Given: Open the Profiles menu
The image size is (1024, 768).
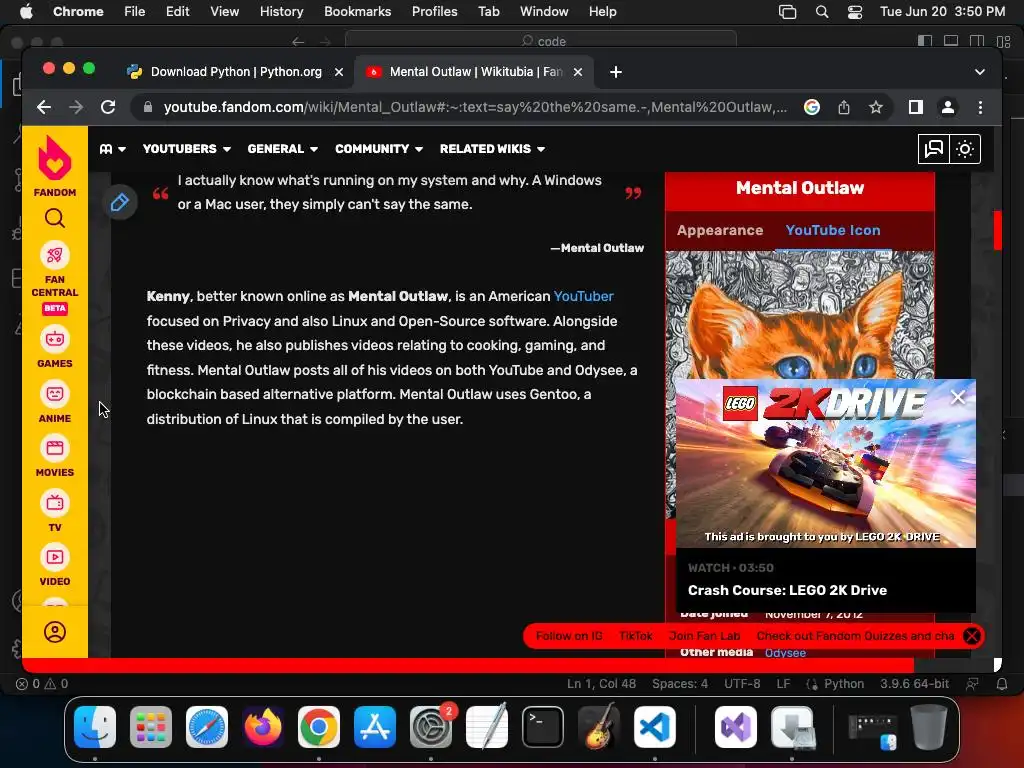Looking at the screenshot, I should click(x=434, y=12).
